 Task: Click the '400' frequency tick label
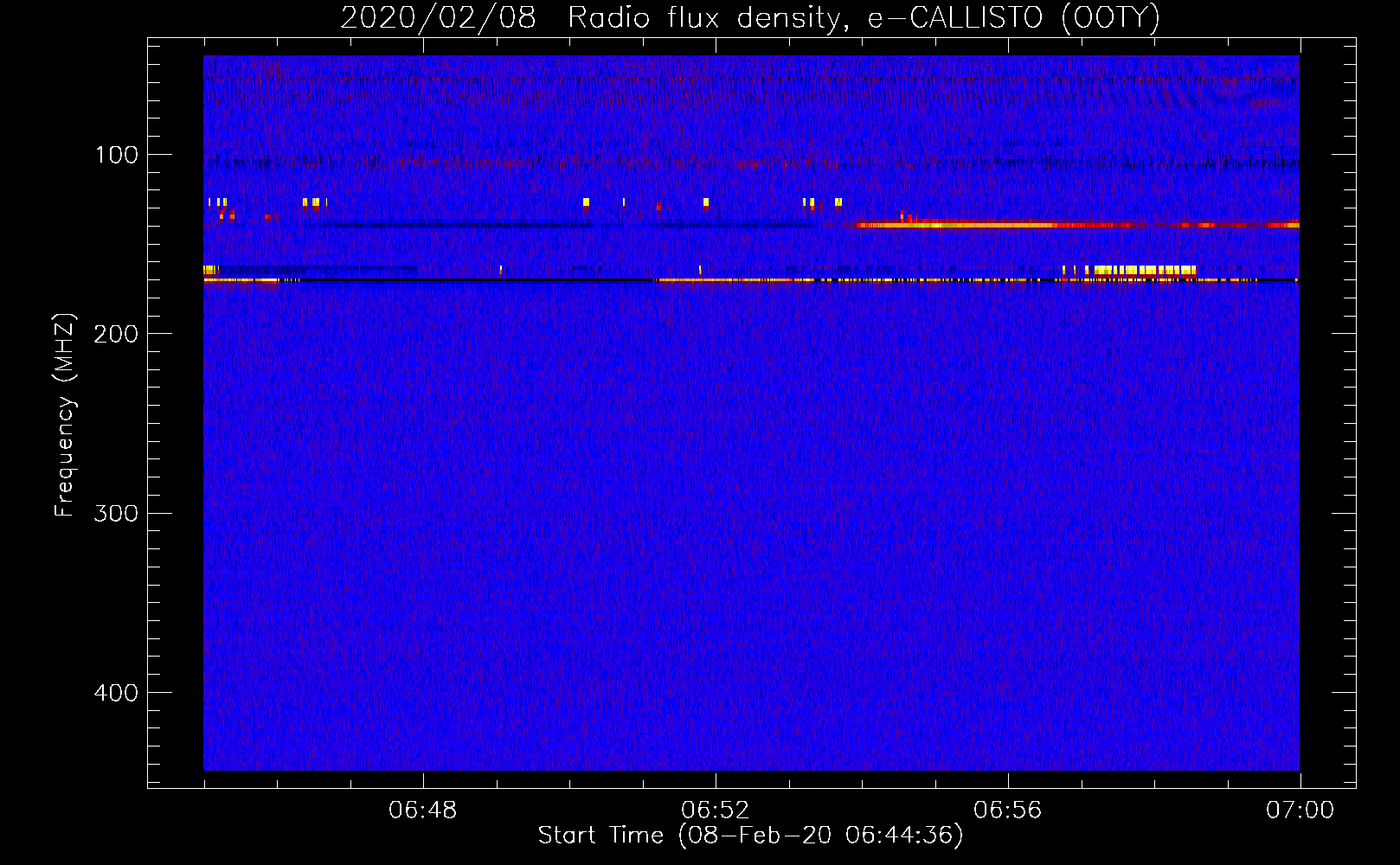click(116, 693)
